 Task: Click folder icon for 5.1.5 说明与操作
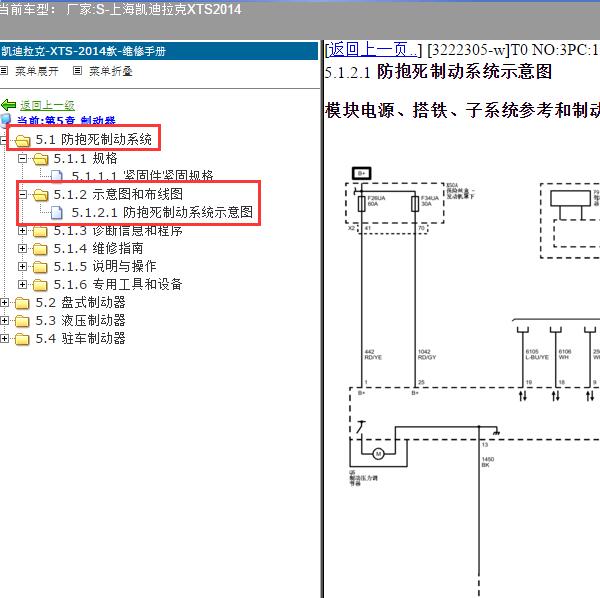(x=41, y=267)
